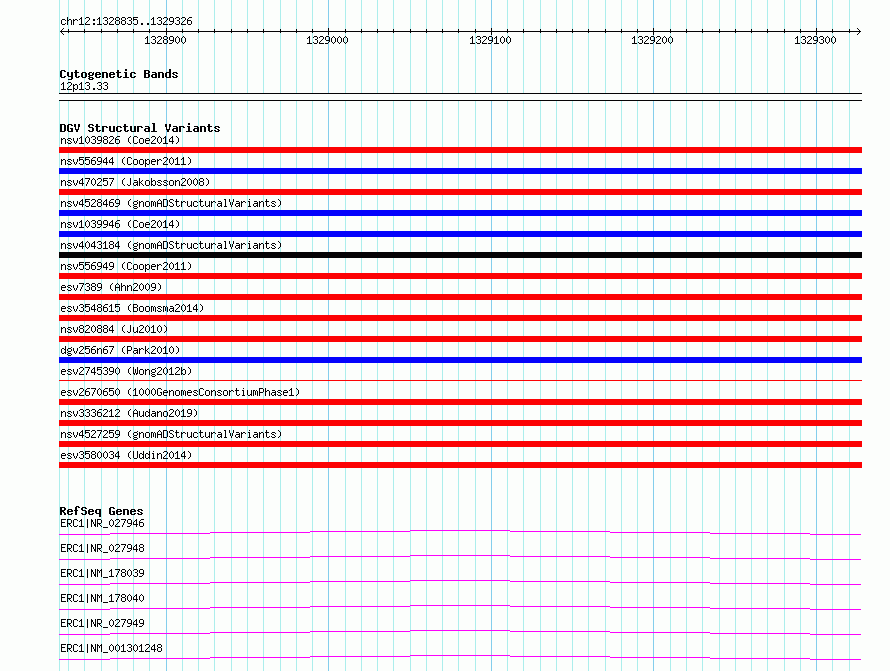Viewport: 890px width, 671px height.
Task: Click the red bar under nsv820884
Action: pyautogui.click(x=460, y=339)
